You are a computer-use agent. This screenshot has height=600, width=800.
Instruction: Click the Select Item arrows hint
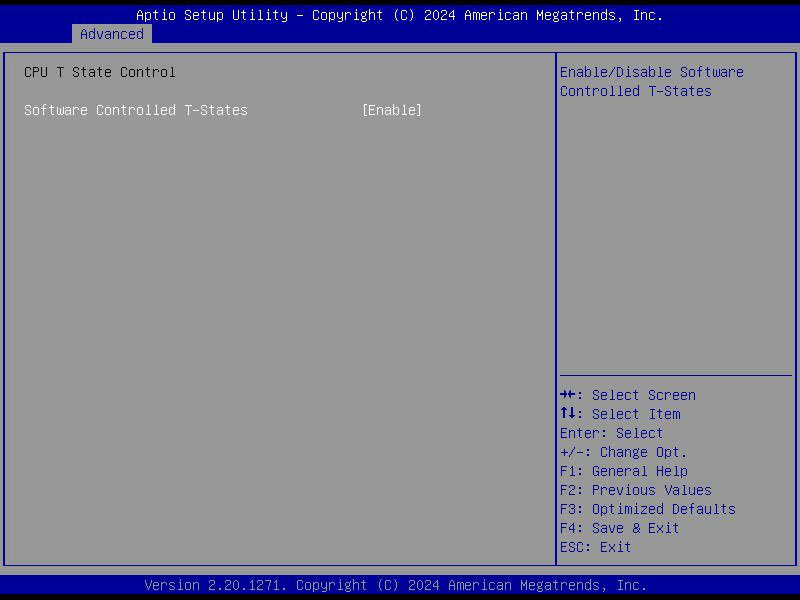[x=619, y=414]
